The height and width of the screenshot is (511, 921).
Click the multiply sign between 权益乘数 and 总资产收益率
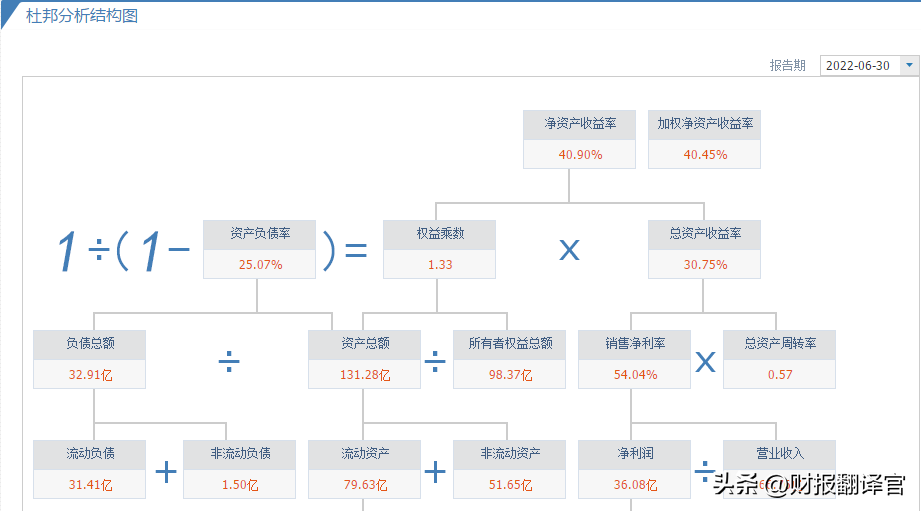(569, 250)
